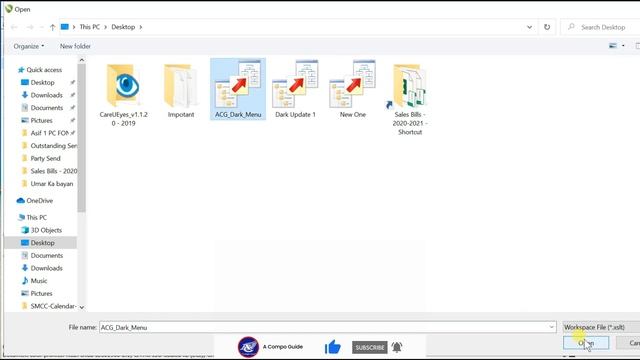Viewport: 640px width, 360px height.
Task: Click the SUBSCRIBE button
Action: [370, 347]
